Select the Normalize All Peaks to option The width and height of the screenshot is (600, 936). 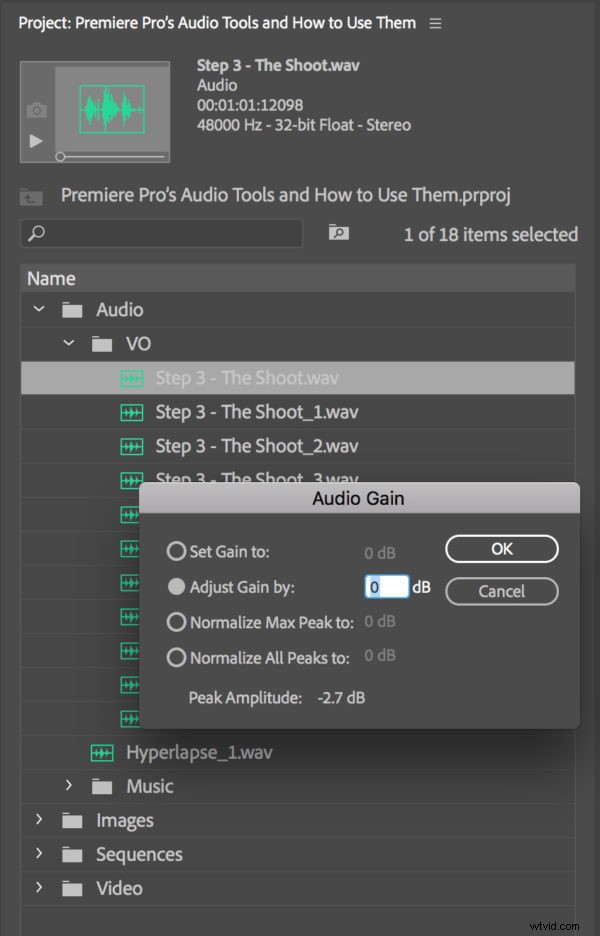click(176, 657)
